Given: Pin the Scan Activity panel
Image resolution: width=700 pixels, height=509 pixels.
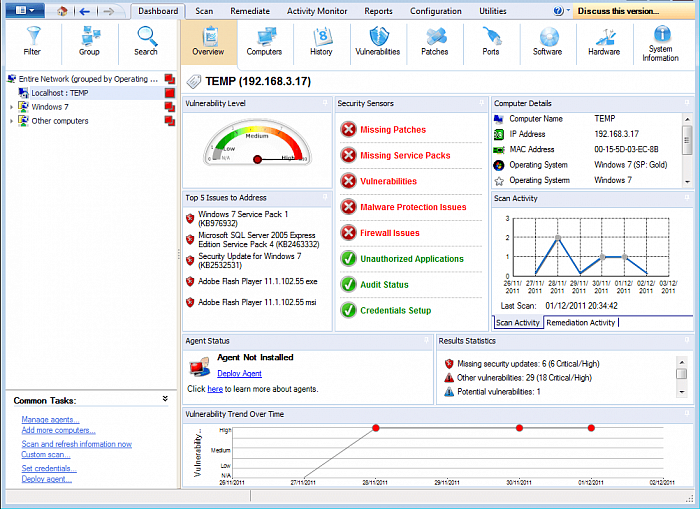Looking at the screenshot, I should pyautogui.click(x=687, y=198).
